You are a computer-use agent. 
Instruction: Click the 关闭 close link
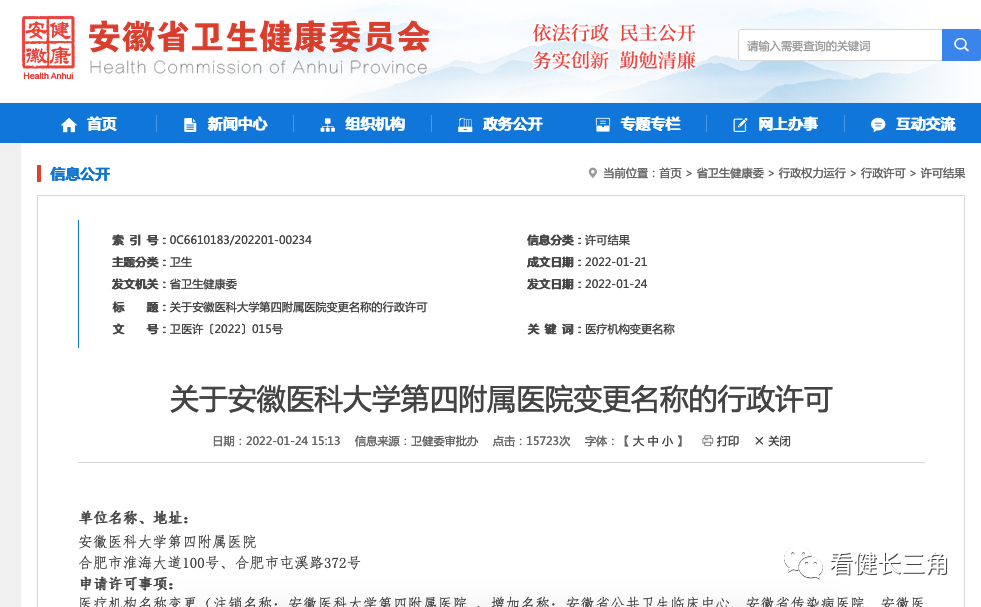click(779, 441)
